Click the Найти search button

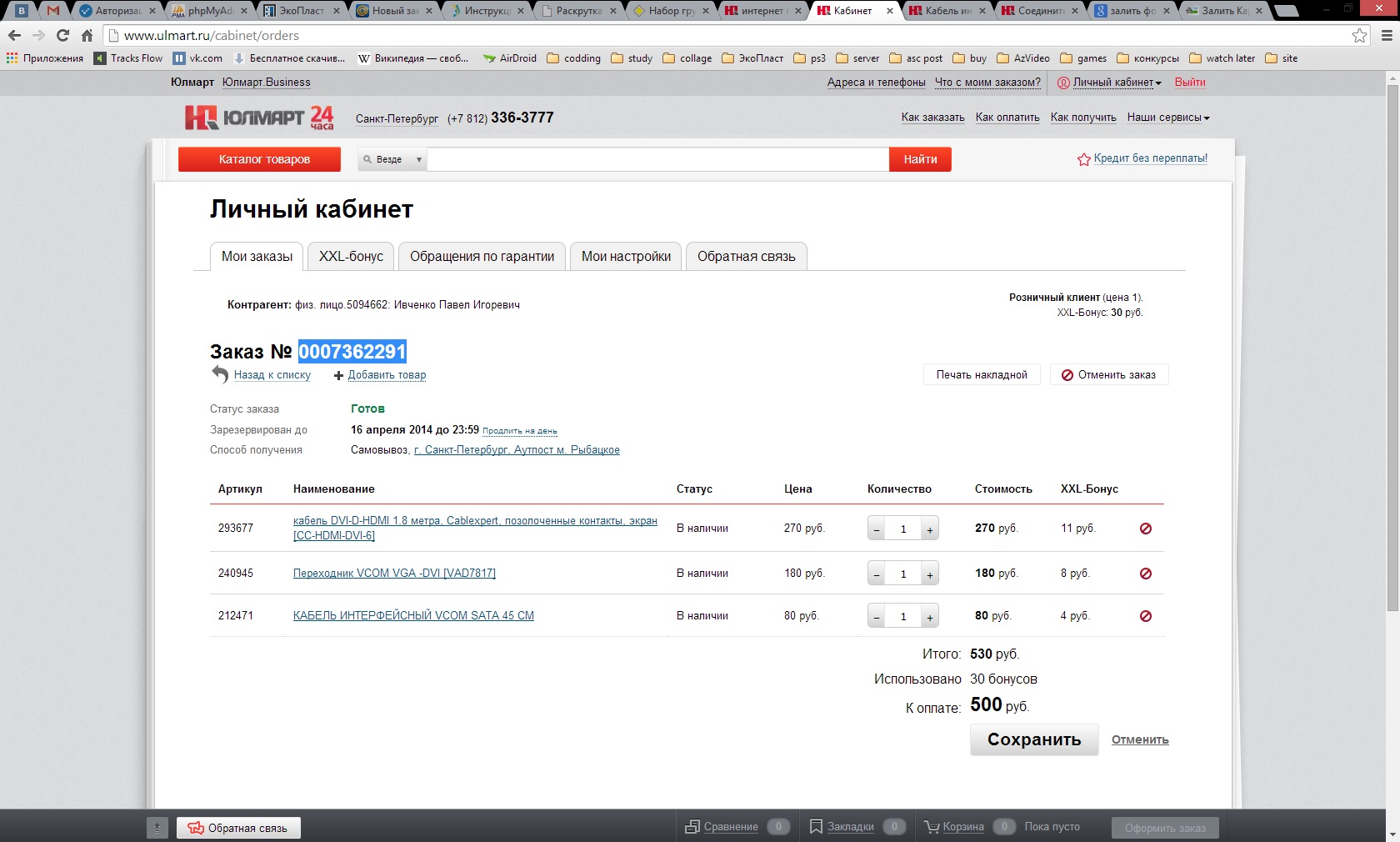tap(921, 159)
